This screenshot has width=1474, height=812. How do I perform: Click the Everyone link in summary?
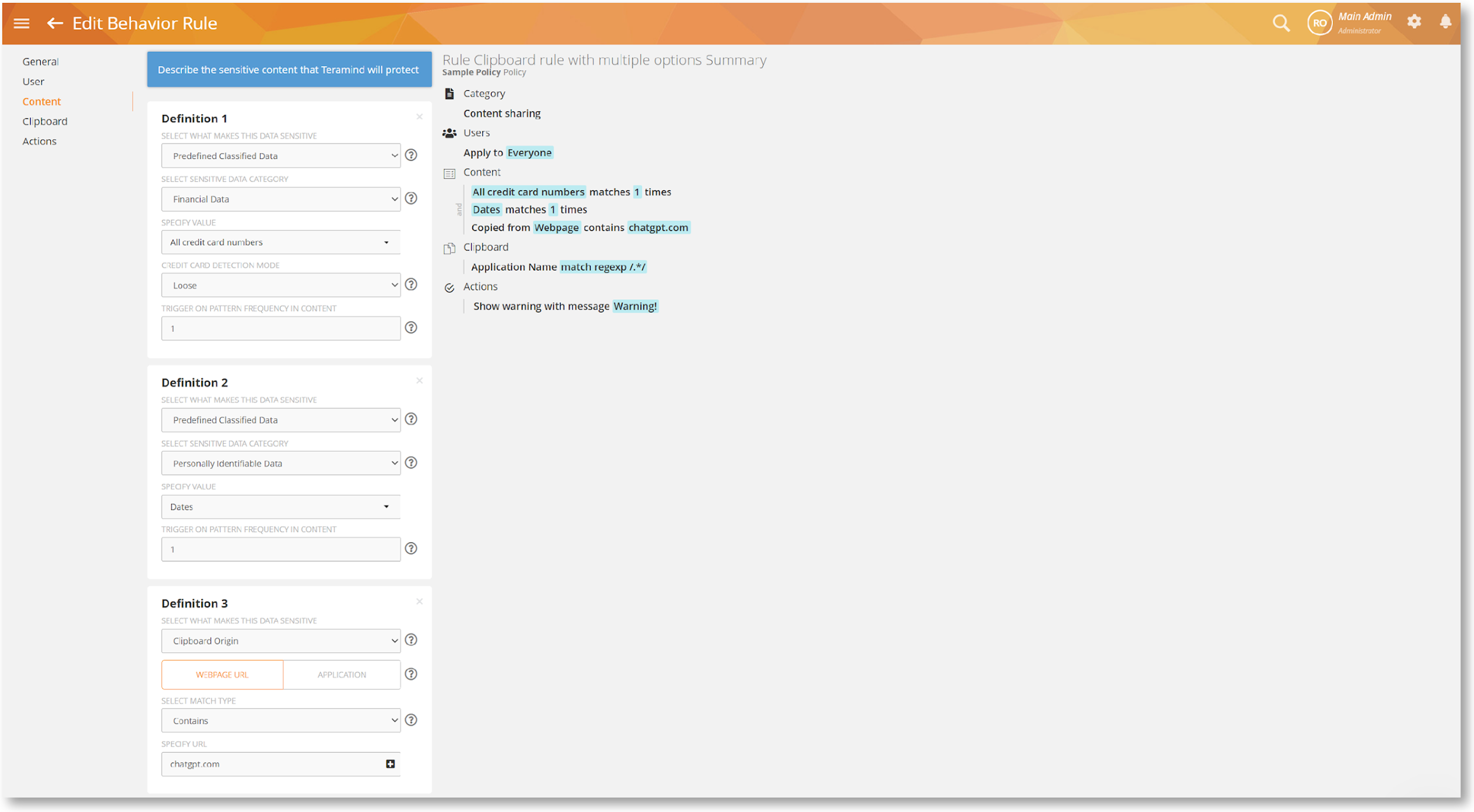point(529,153)
